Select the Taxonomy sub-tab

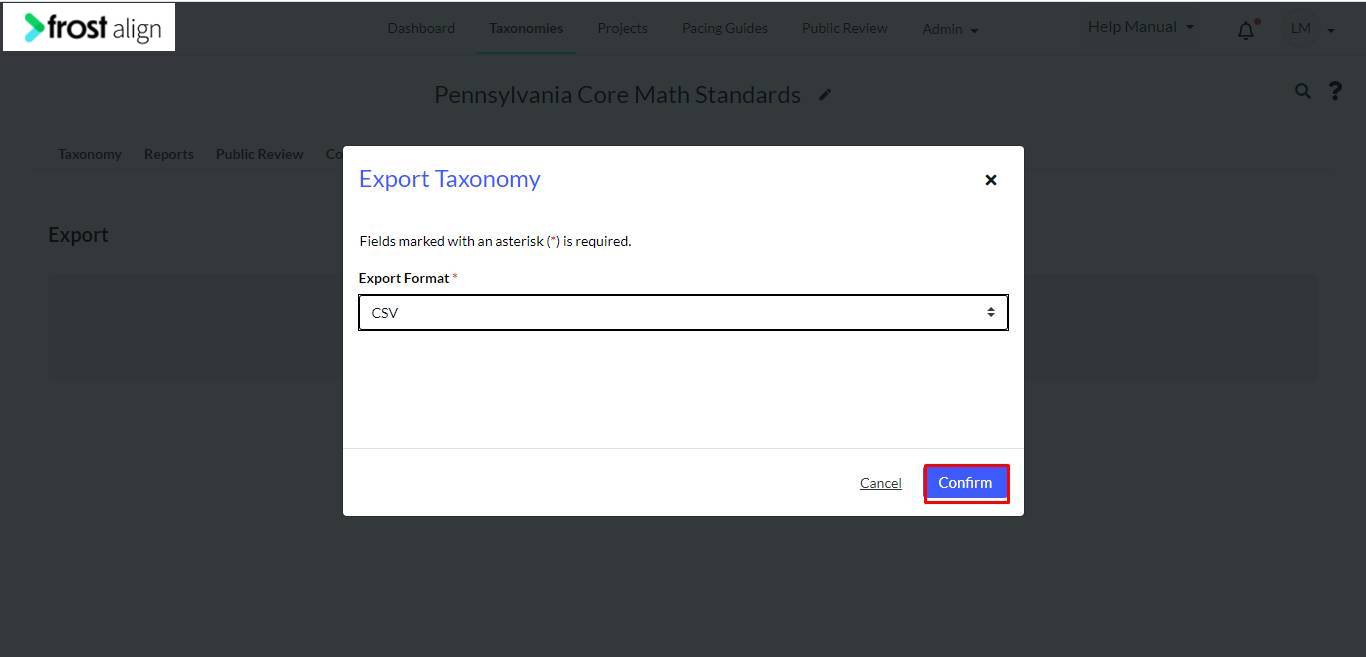pyautogui.click(x=90, y=154)
